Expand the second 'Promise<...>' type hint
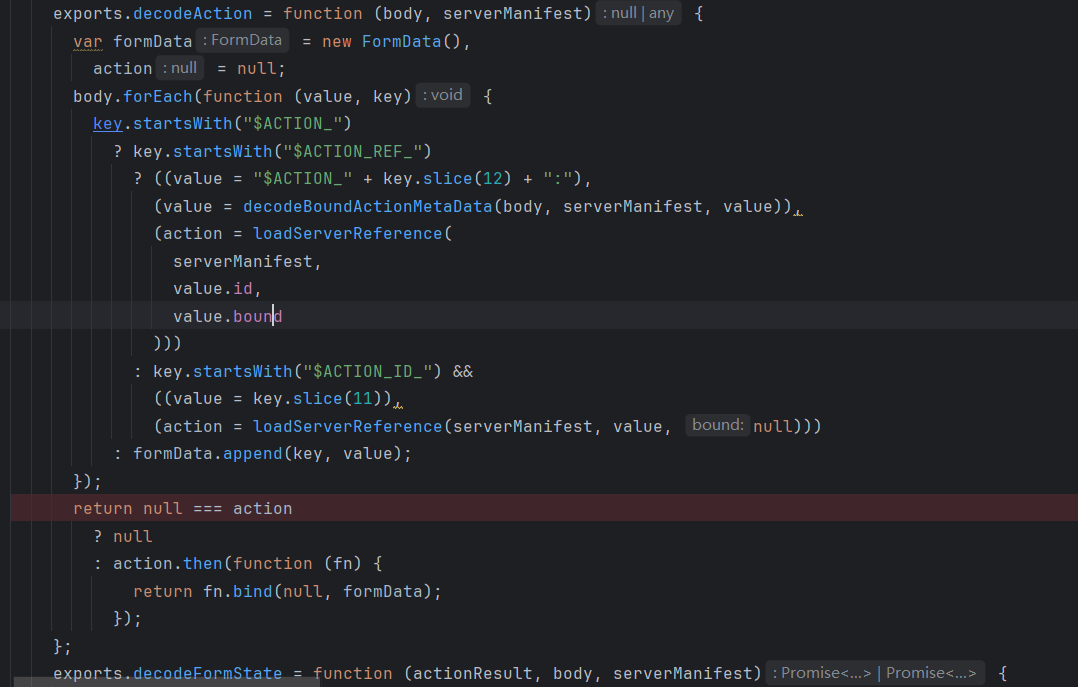 point(931,673)
